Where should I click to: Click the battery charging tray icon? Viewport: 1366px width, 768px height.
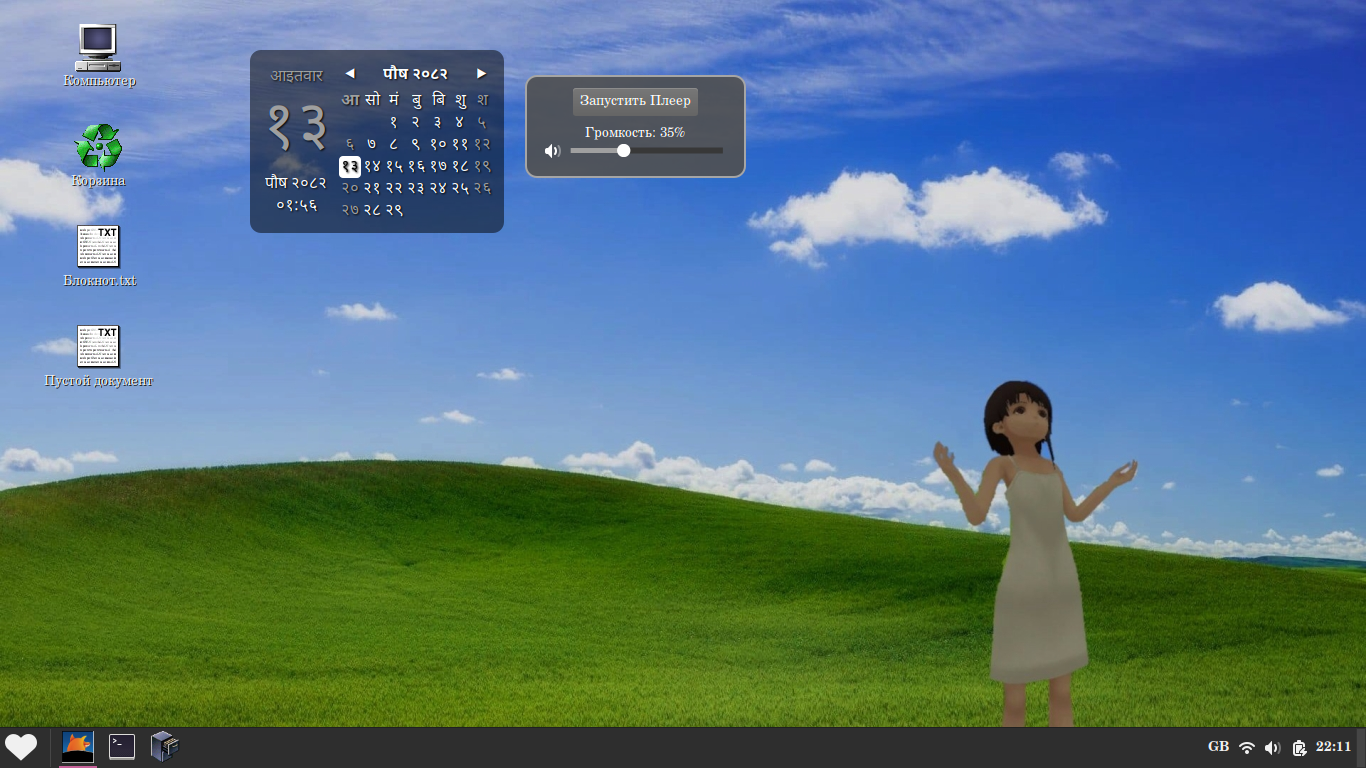(1299, 748)
